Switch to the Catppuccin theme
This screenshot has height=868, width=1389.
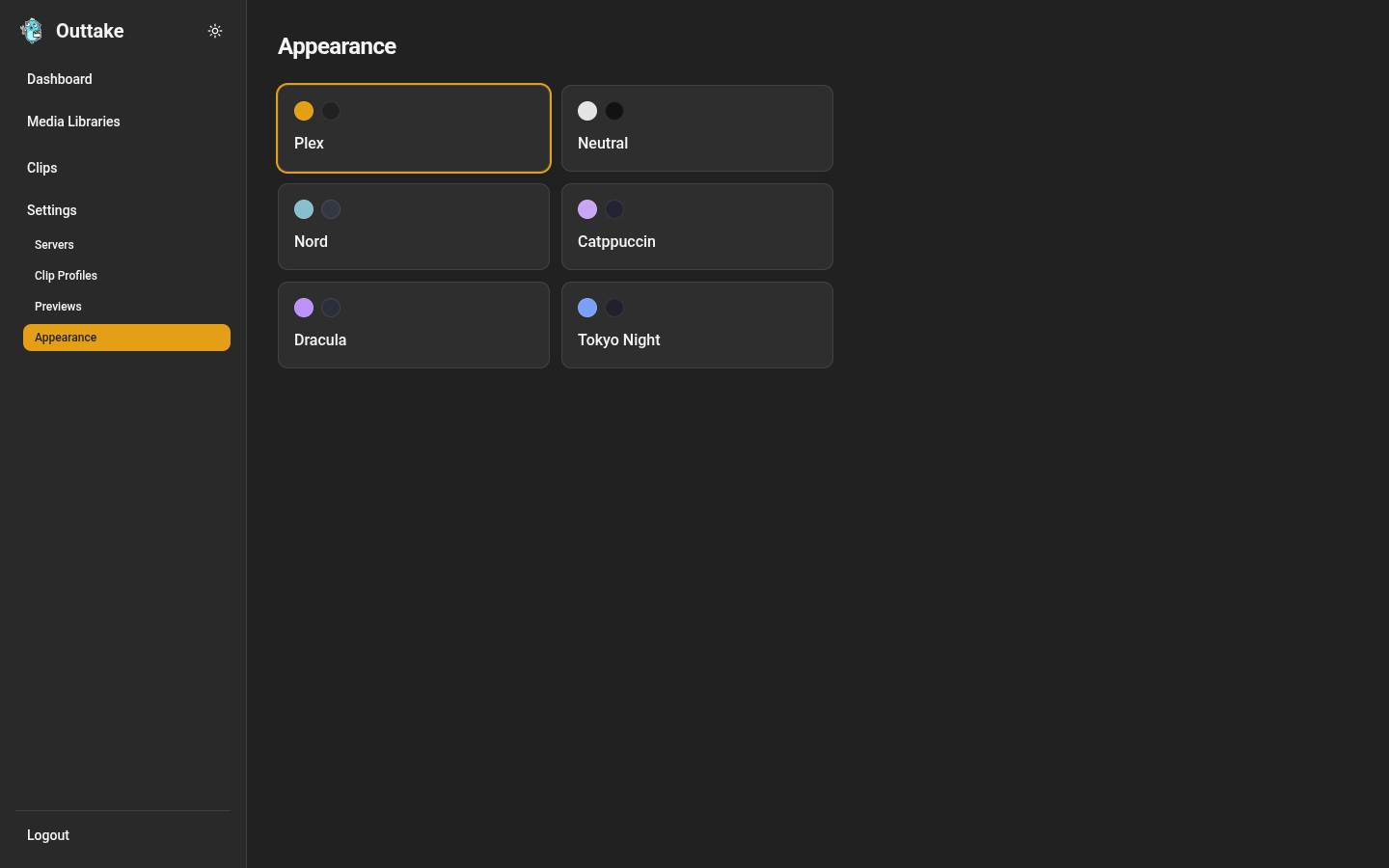point(697,227)
